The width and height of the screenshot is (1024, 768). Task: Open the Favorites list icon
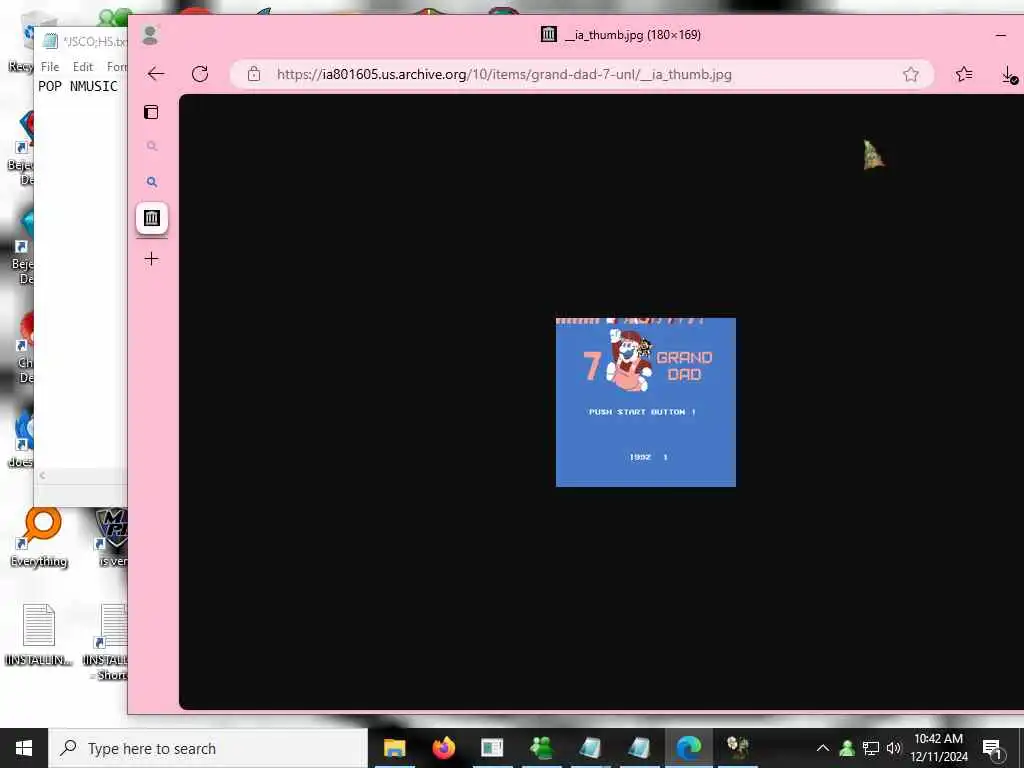point(964,74)
